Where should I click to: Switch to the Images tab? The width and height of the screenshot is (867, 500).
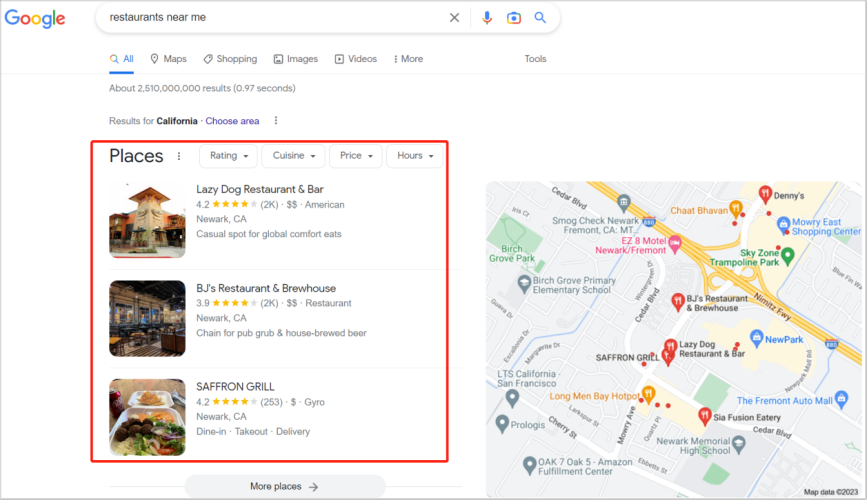click(x=295, y=59)
